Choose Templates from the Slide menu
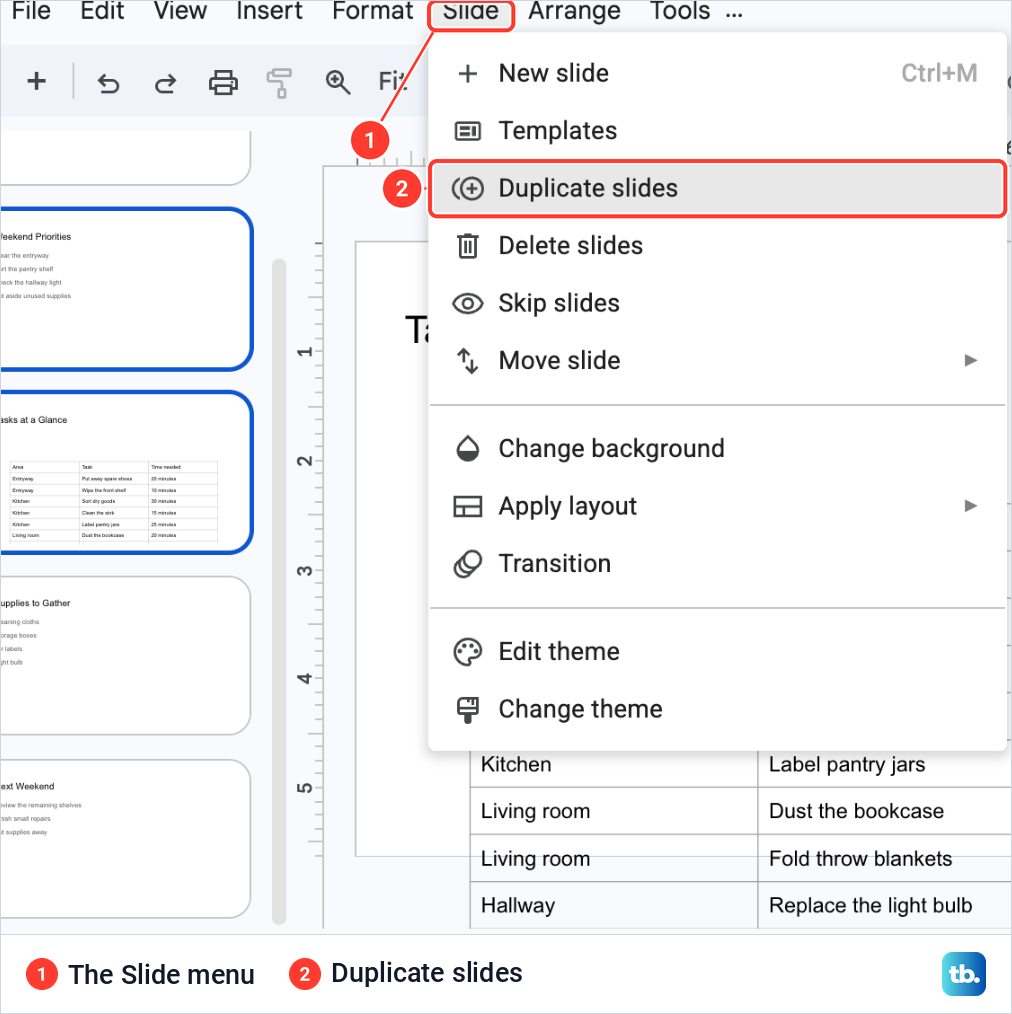The width and height of the screenshot is (1012, 1014). pyautogui.click(x=718, y=131)
